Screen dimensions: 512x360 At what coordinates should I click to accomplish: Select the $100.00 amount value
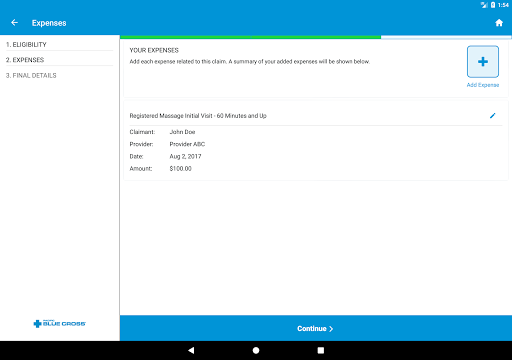click(x=180, y=169)
